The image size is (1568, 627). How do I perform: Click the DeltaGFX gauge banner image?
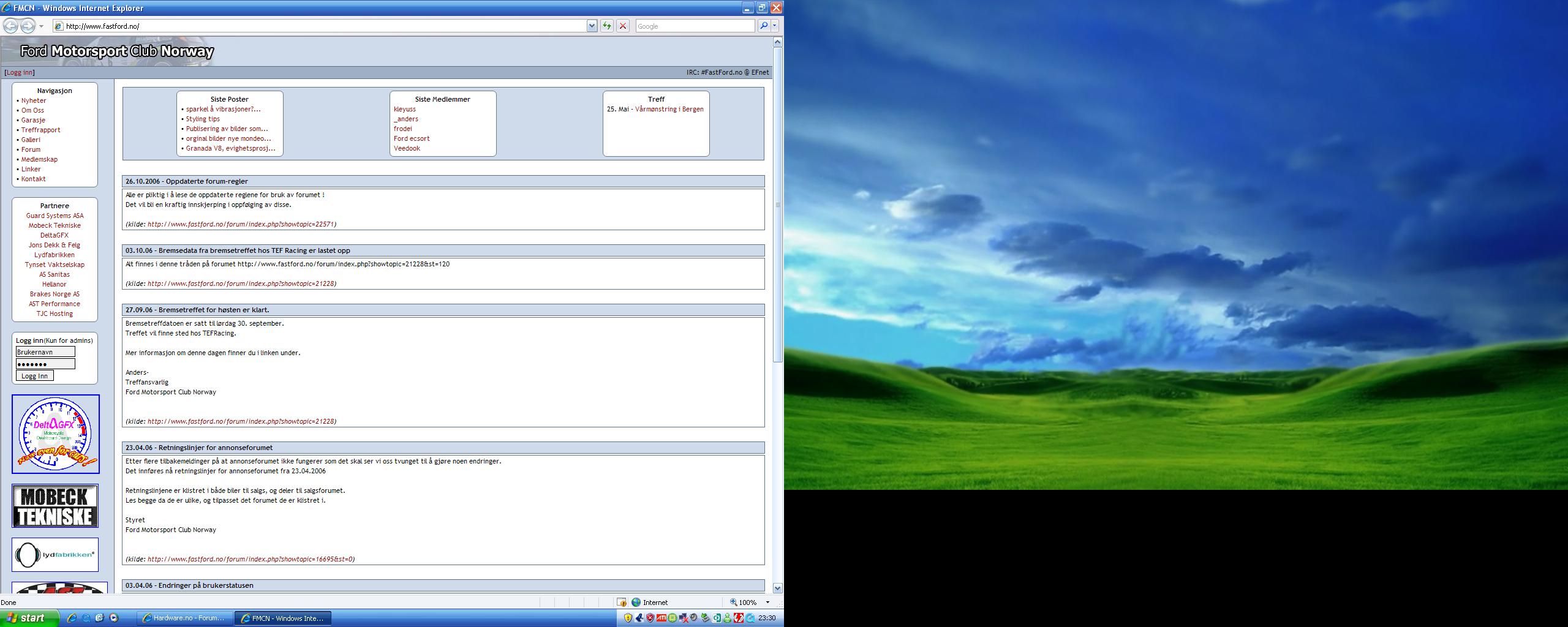click(x=56, y=434)
